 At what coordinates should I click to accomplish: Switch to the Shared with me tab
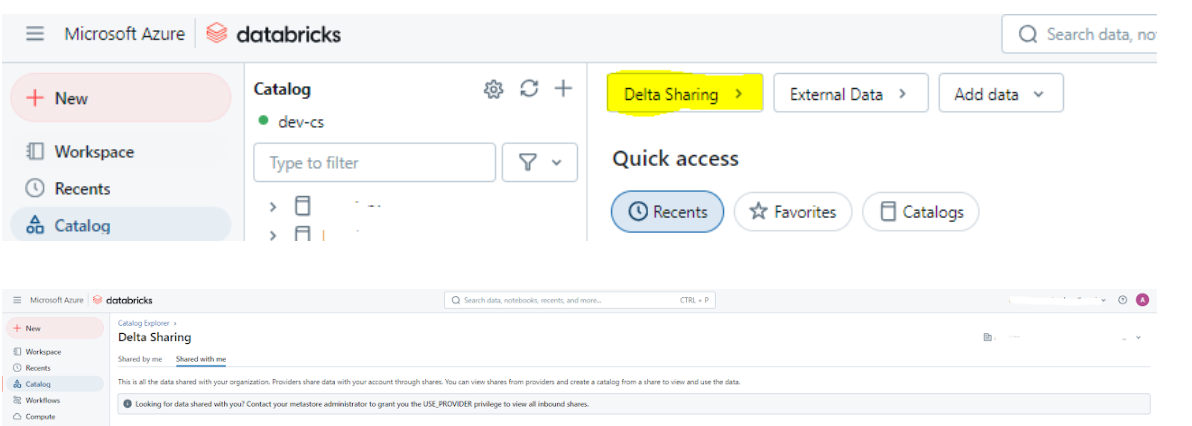click(x=201, y=359)
